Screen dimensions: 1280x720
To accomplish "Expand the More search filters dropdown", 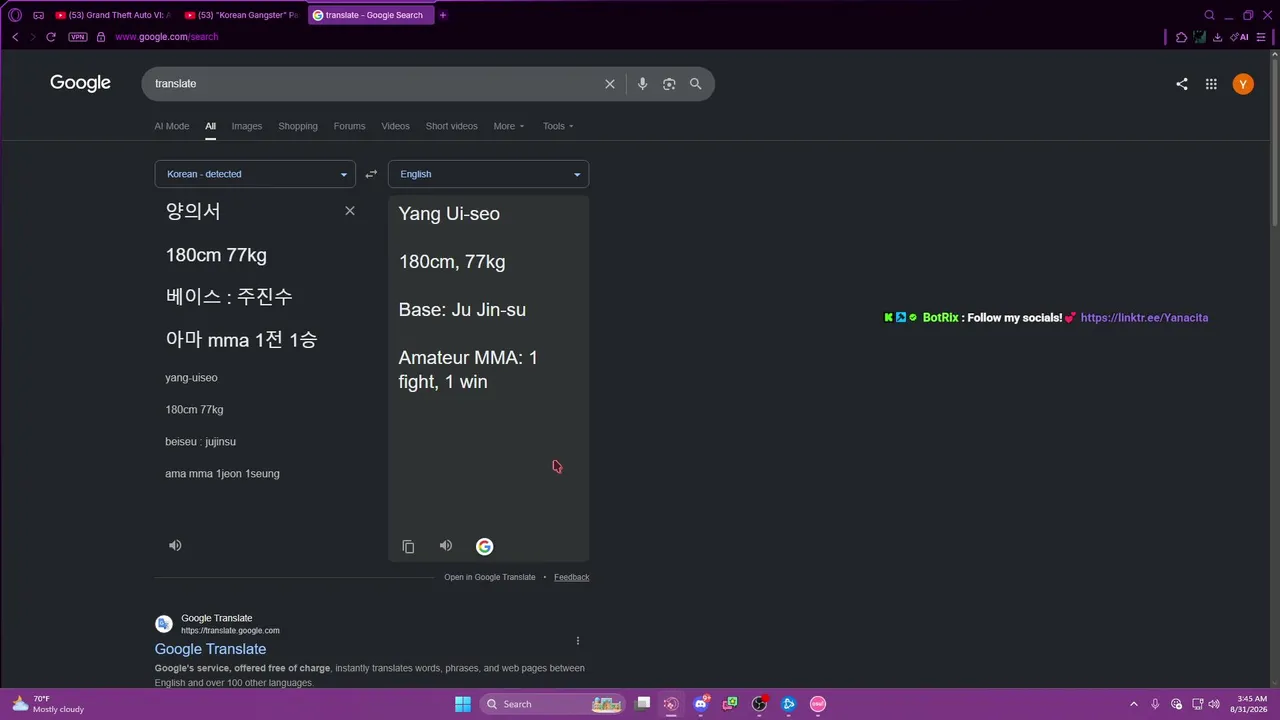I will (x=509, y=126).
